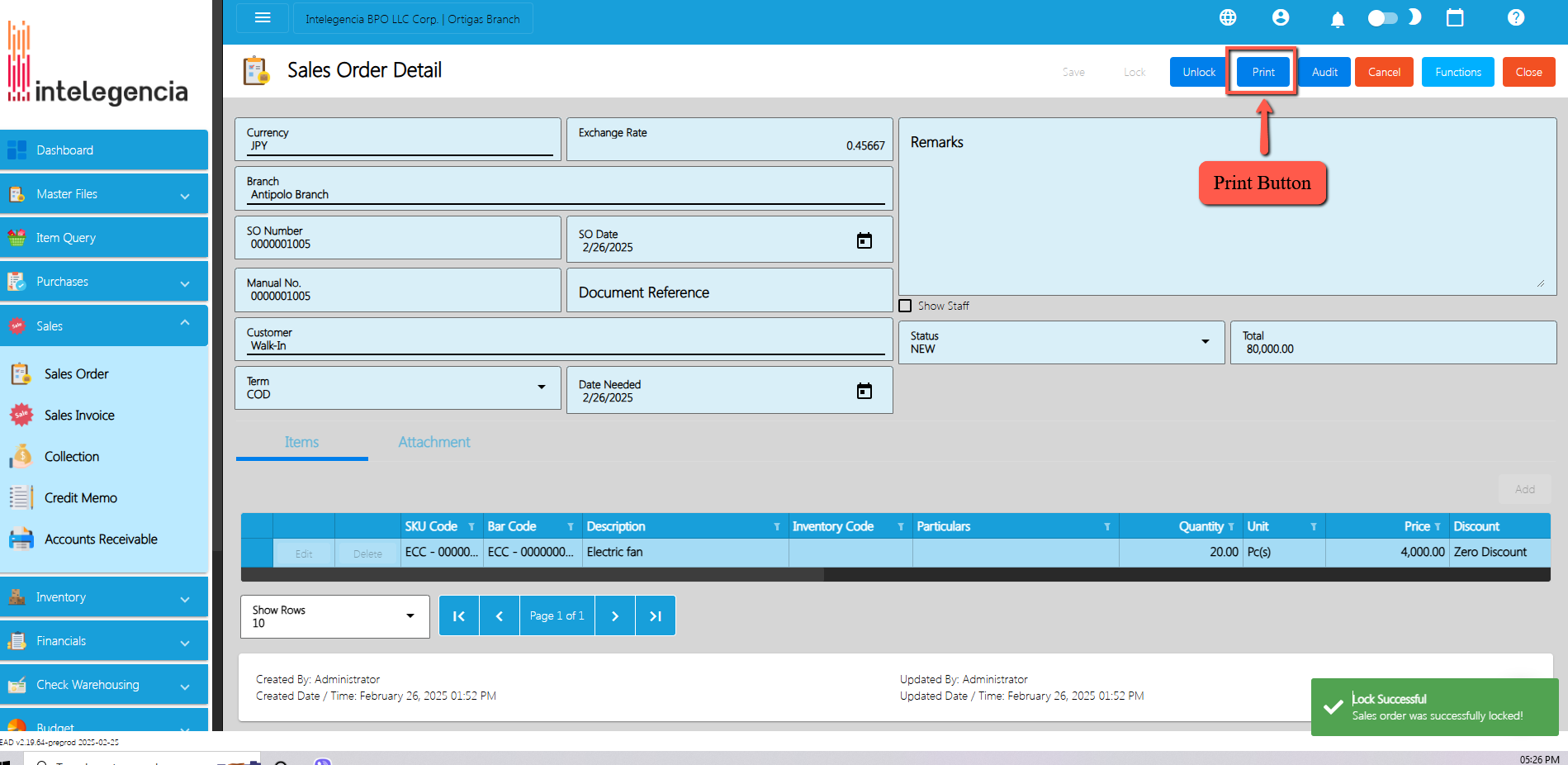The image size is (1568, 765).
Task: Click the Print button
Action: coord(1262,72)
